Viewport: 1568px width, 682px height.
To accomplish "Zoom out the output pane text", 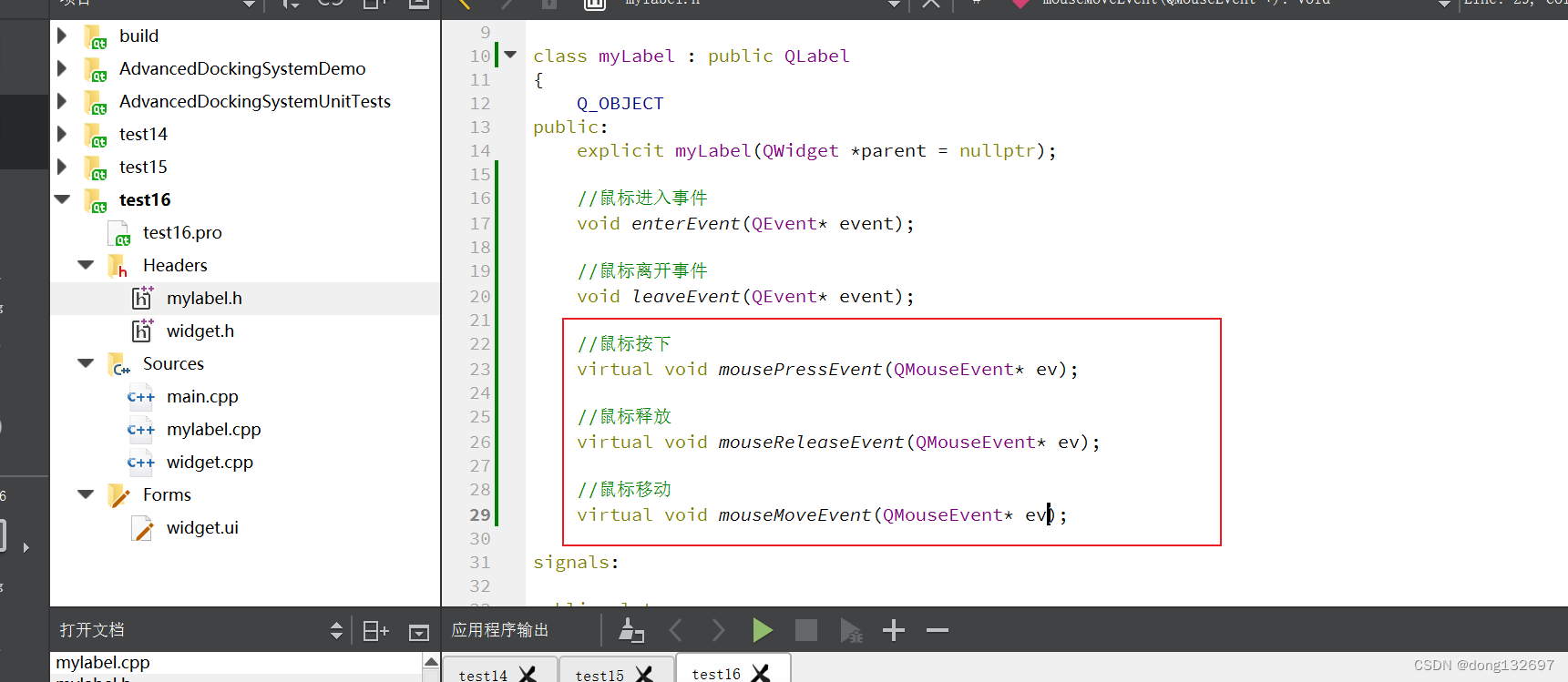I will [x=938, y=630].
